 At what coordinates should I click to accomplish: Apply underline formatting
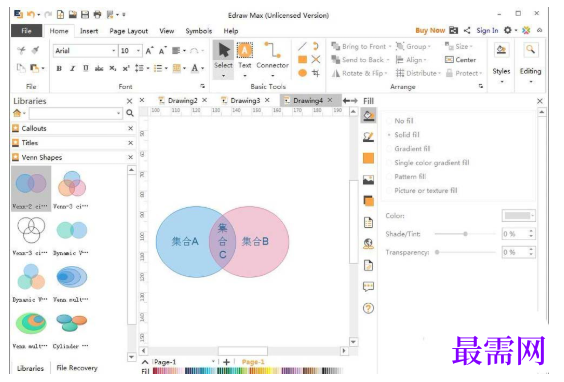[x=86, y=68]
